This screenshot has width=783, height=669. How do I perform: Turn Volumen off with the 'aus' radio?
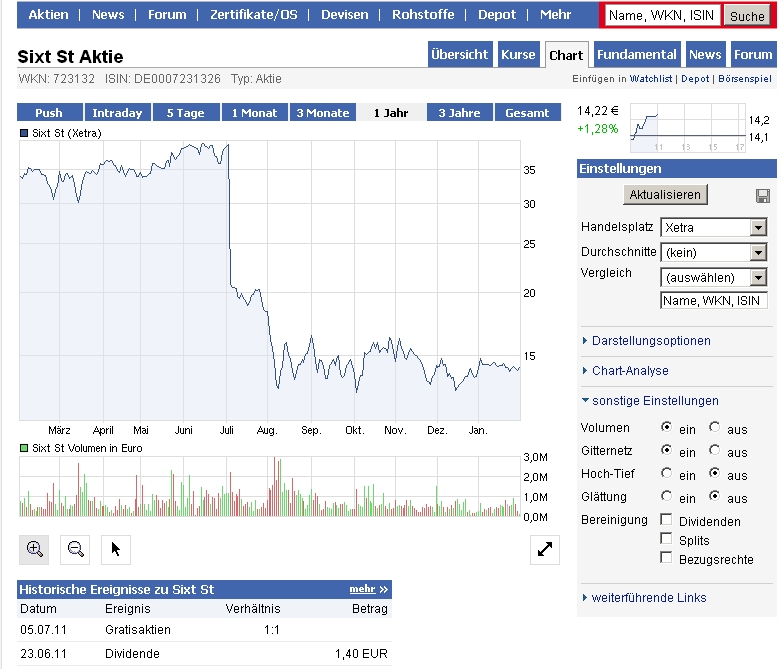(x=715, y=427)
